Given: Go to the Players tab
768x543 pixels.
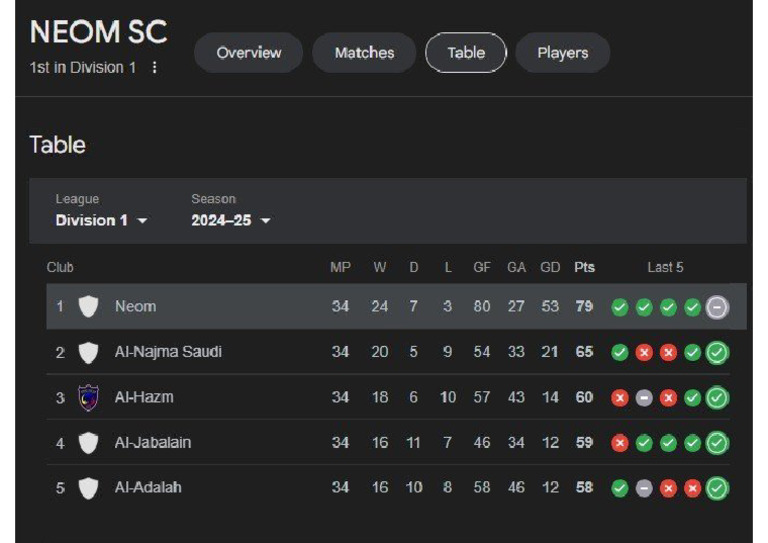Looking at the screenshot, I should click(x=562, y=53).
